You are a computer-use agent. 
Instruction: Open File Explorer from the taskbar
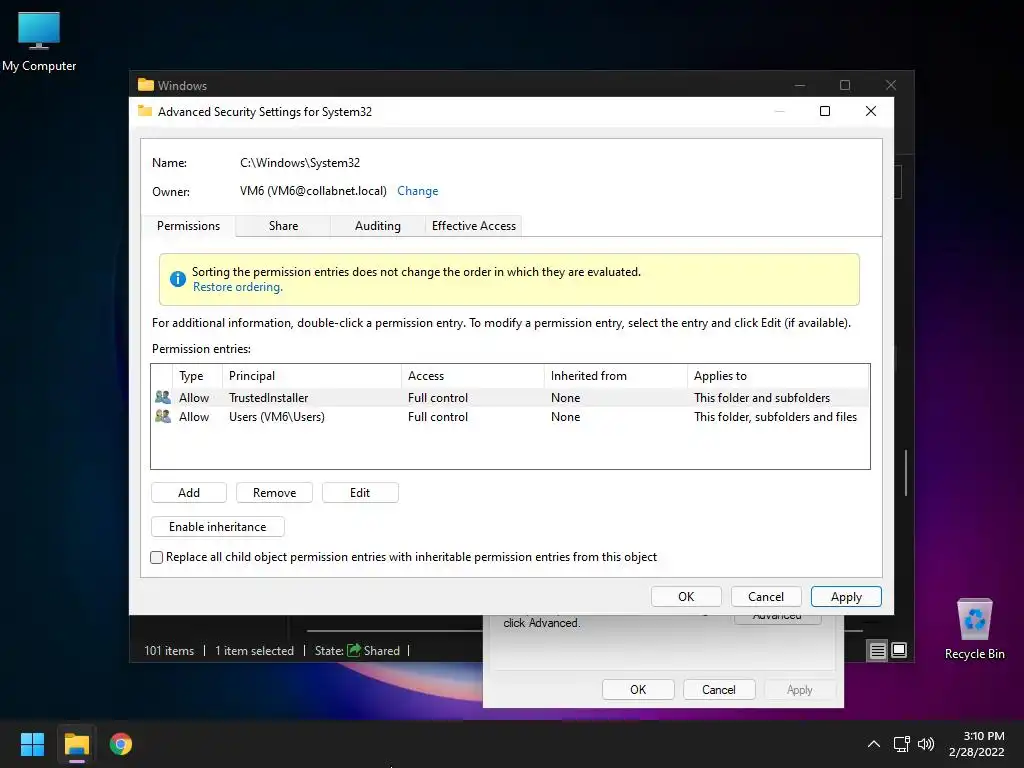[x=76, y=744]
